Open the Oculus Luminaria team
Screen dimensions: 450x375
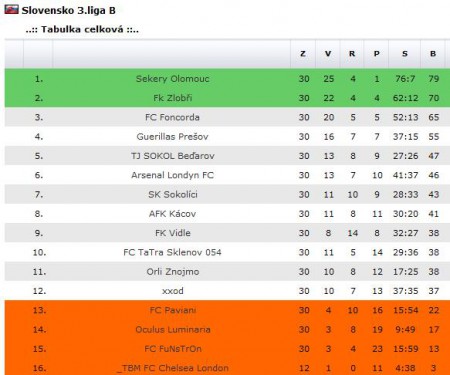[172, 330]
